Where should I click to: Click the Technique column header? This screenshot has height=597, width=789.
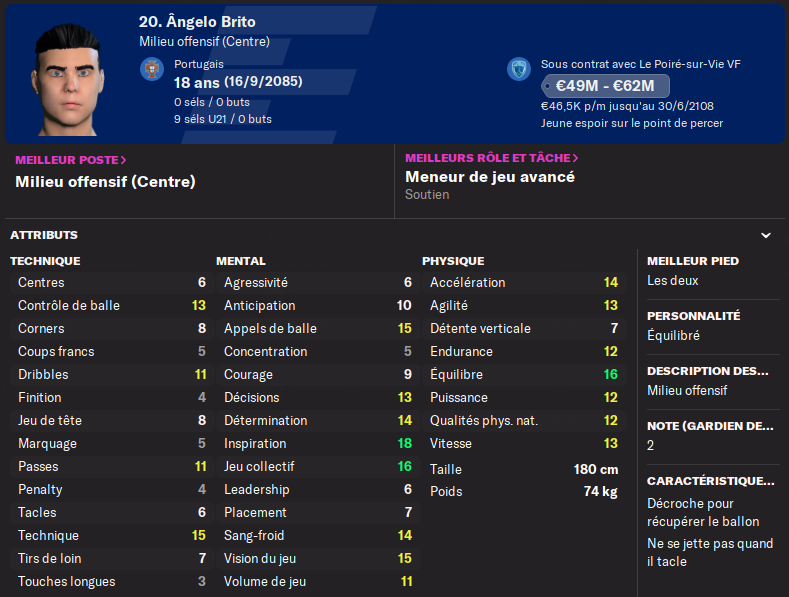point(45,261)
